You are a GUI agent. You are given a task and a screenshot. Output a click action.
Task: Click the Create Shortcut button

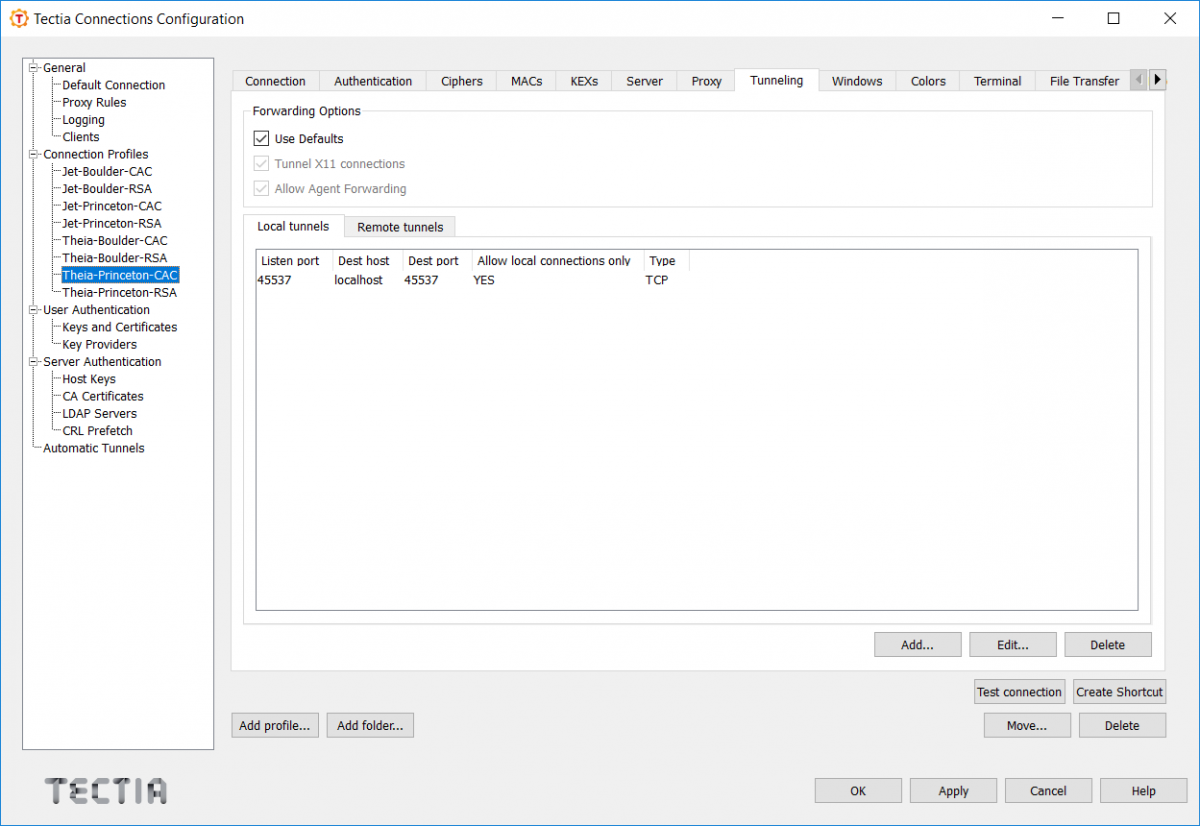tap(1119, 692)
